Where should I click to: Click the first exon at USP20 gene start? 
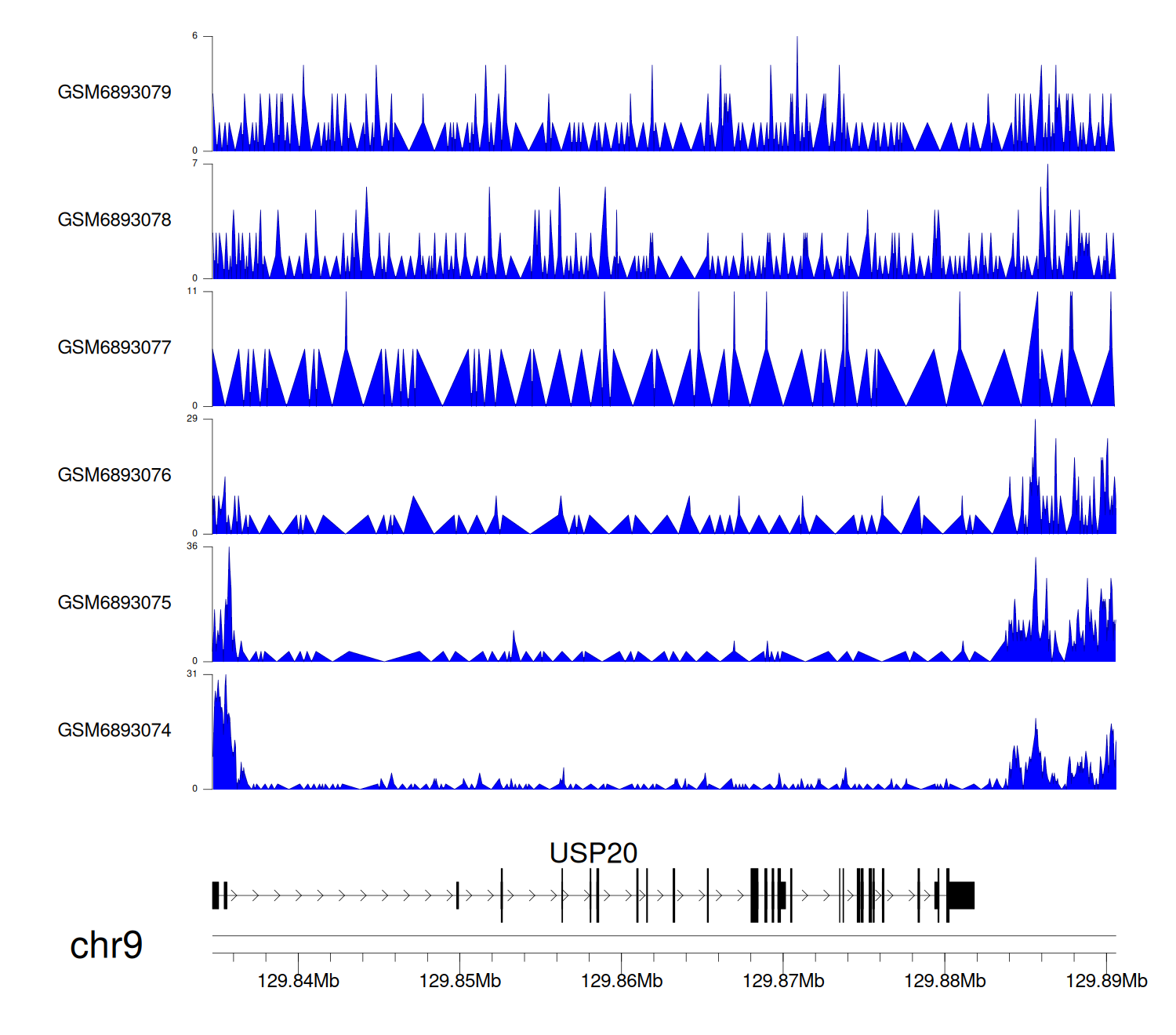point(216,895)
